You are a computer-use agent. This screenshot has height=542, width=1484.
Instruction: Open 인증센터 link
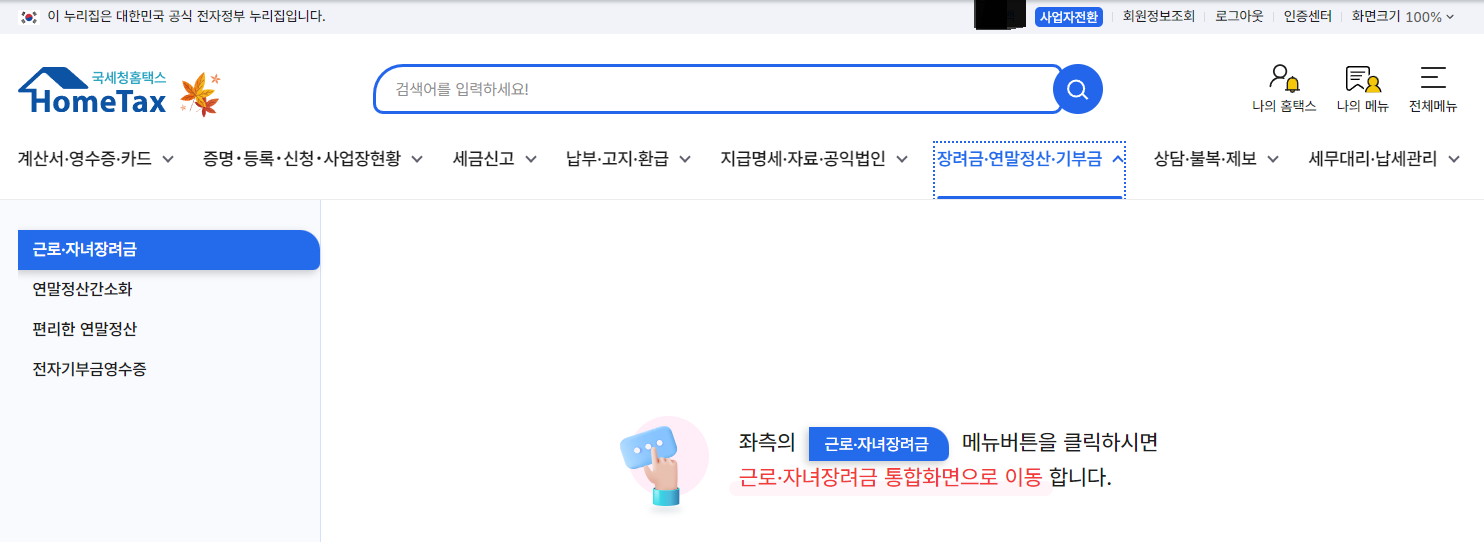tap(1308, 17)
